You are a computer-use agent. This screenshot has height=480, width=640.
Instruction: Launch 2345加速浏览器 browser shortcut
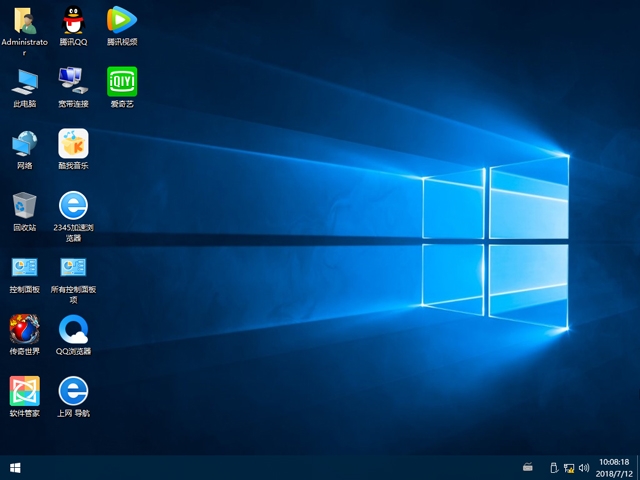tap(73, 205)
